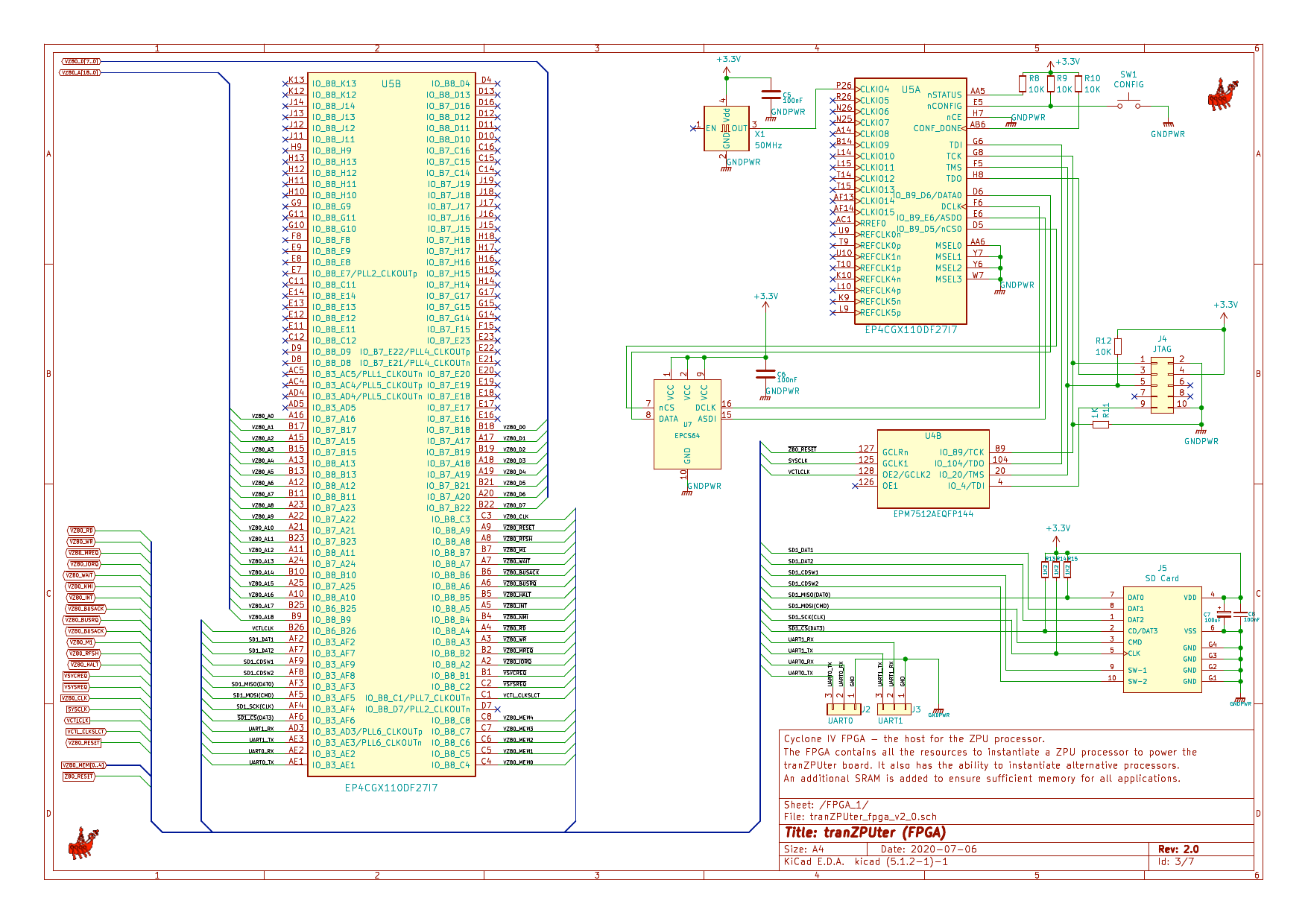The height and width of the screenshot is (924, 1308).
Task: Select the EPM7512AEQFP144 CPLD symbol U4B
Action: coord(934,467)
